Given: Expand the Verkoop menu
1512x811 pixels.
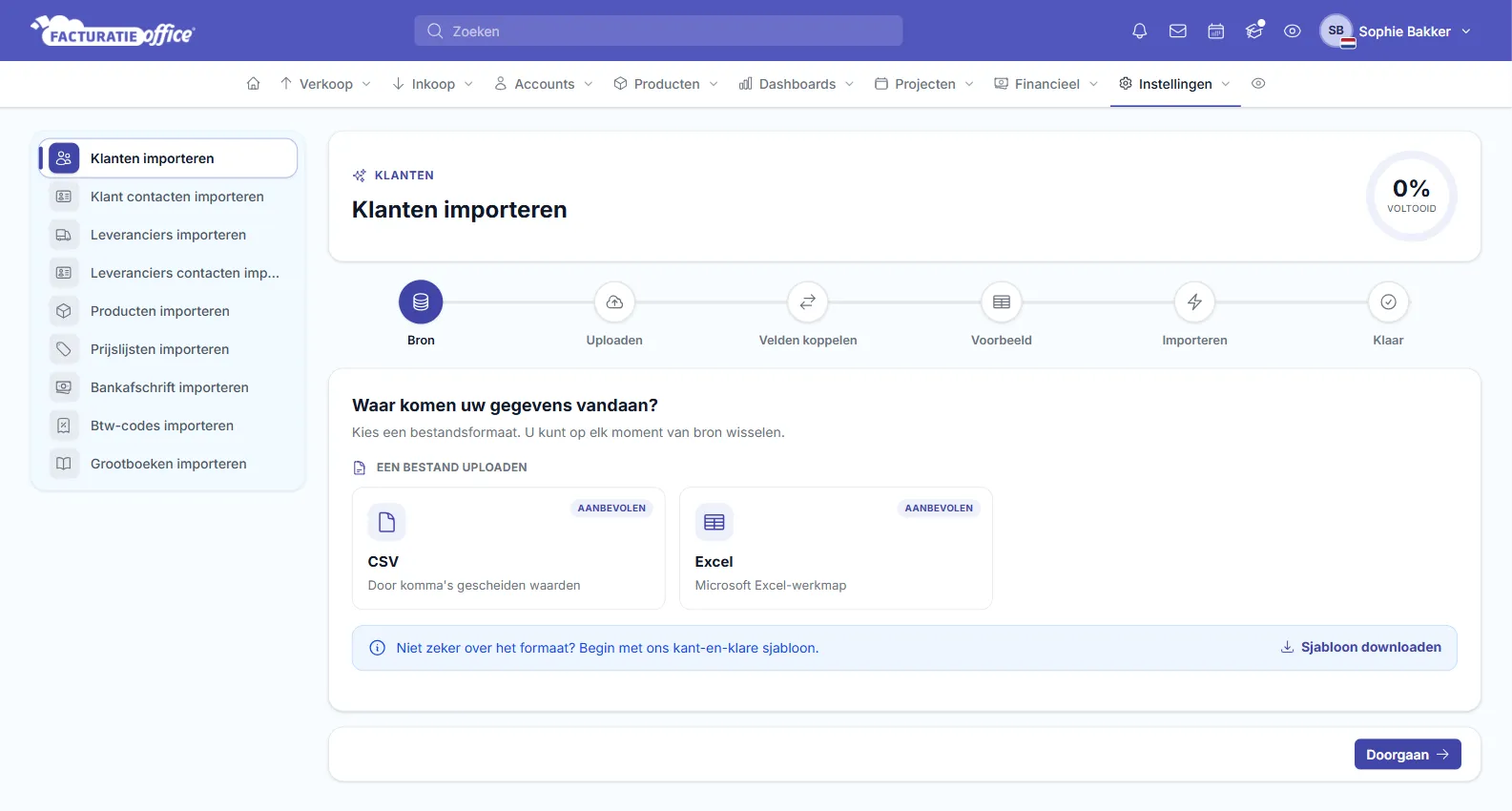Looking at the screenshot, I should click(325, 84).
